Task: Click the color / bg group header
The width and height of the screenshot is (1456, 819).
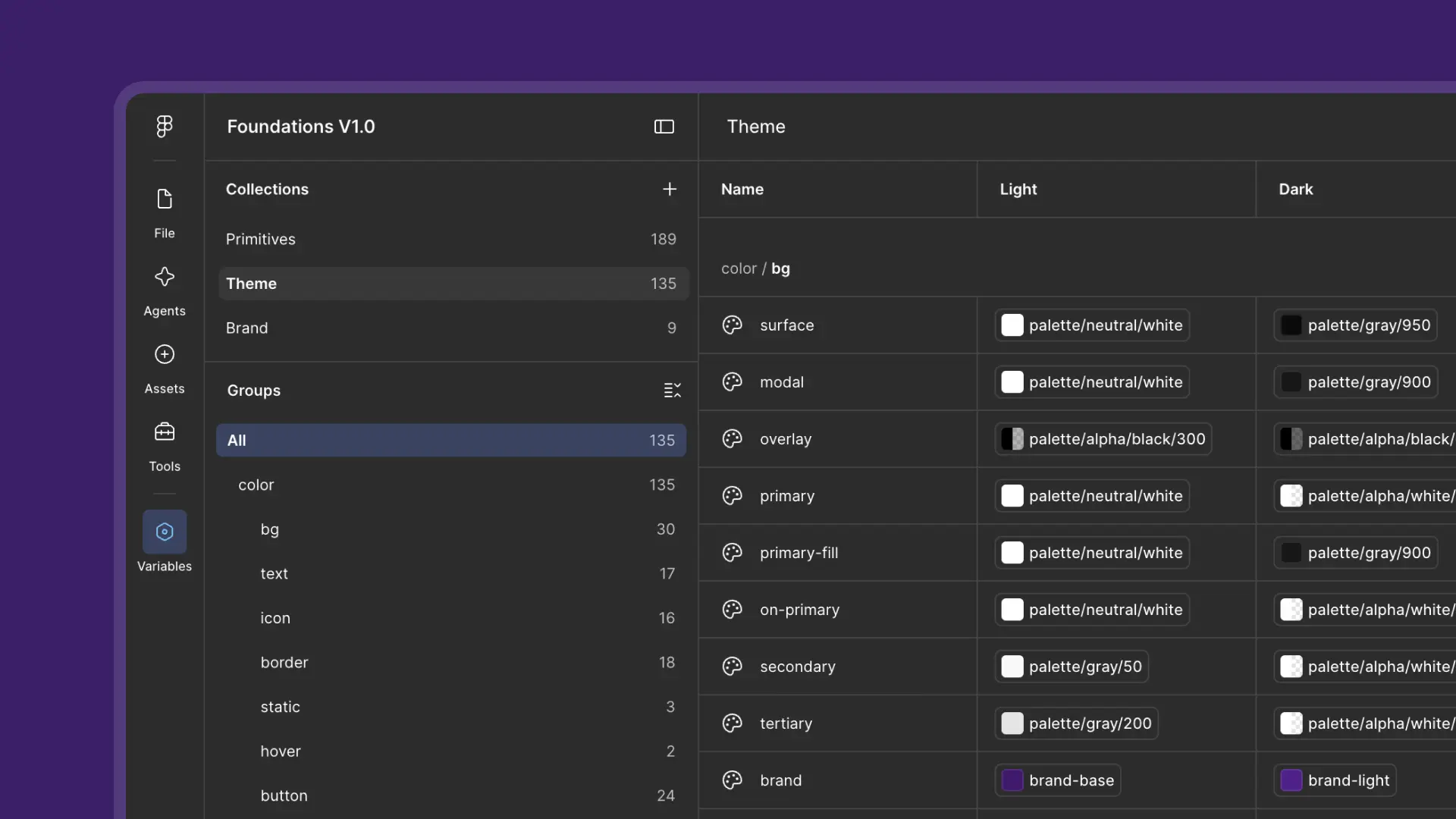Action: (x=756, y=268)
